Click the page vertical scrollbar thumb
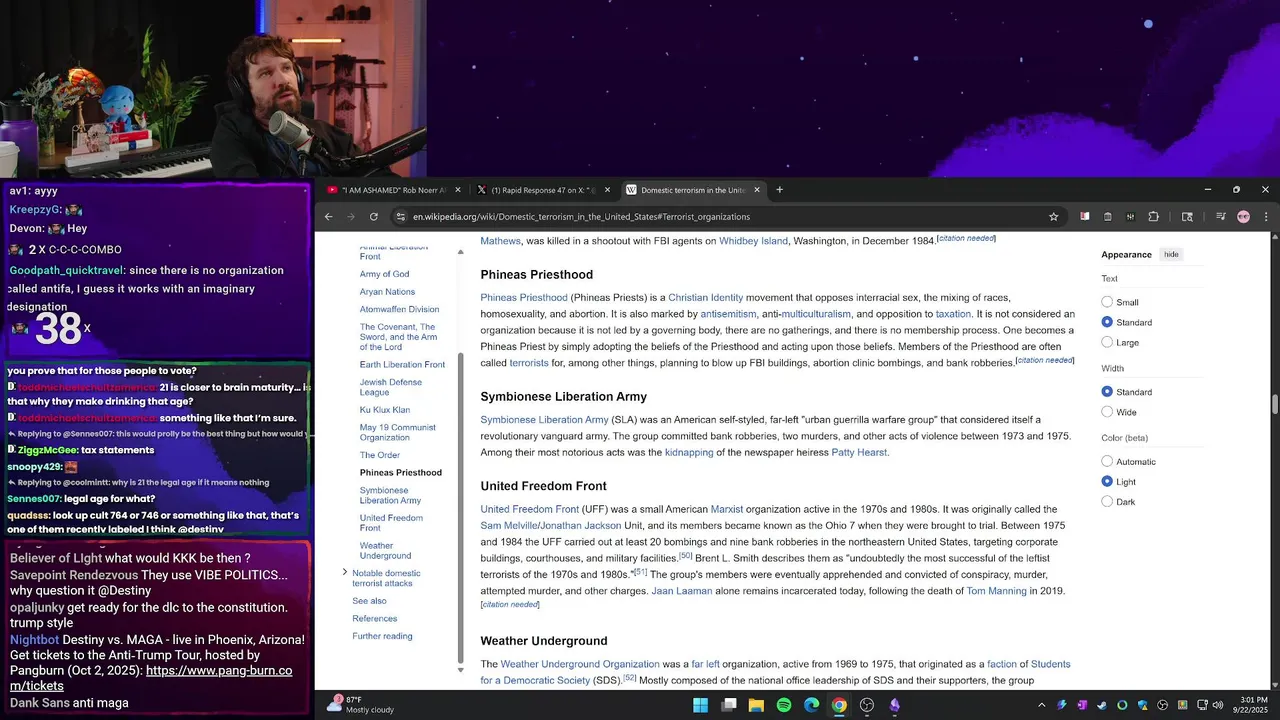 (1275, 404)
